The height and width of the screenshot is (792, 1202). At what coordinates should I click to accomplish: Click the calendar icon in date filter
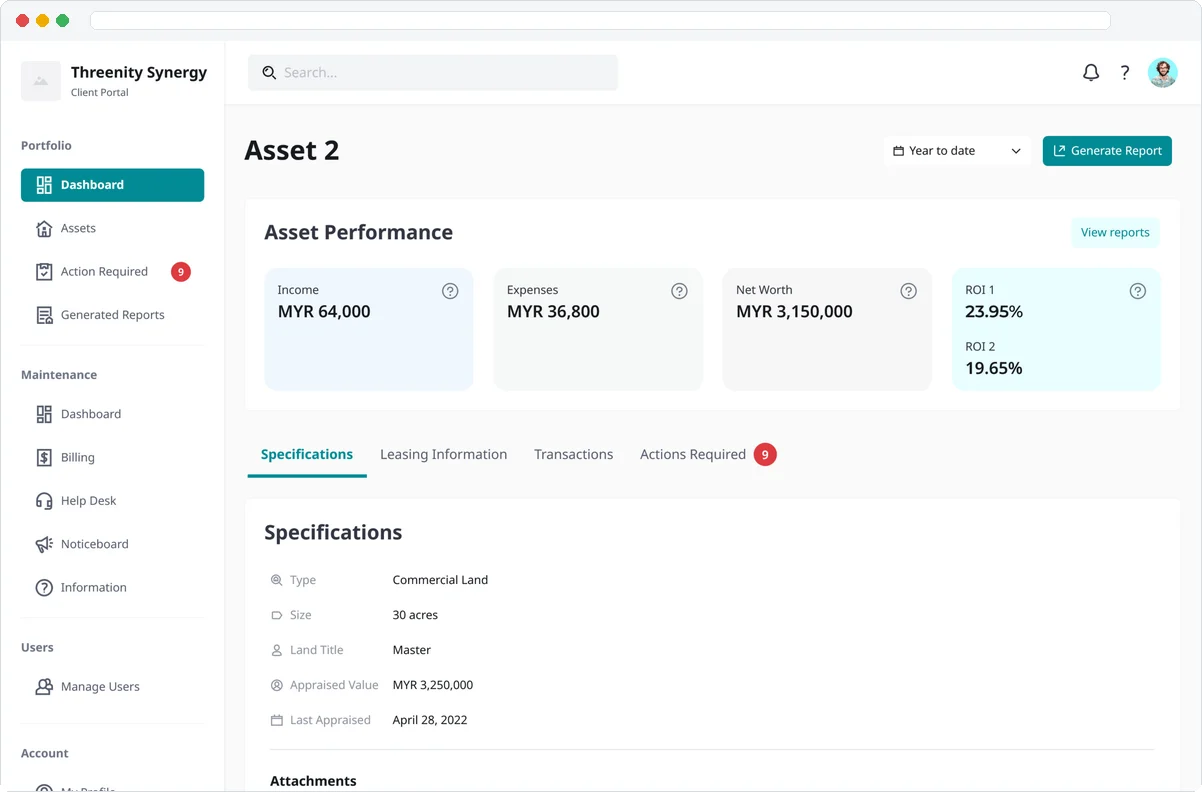898,151
